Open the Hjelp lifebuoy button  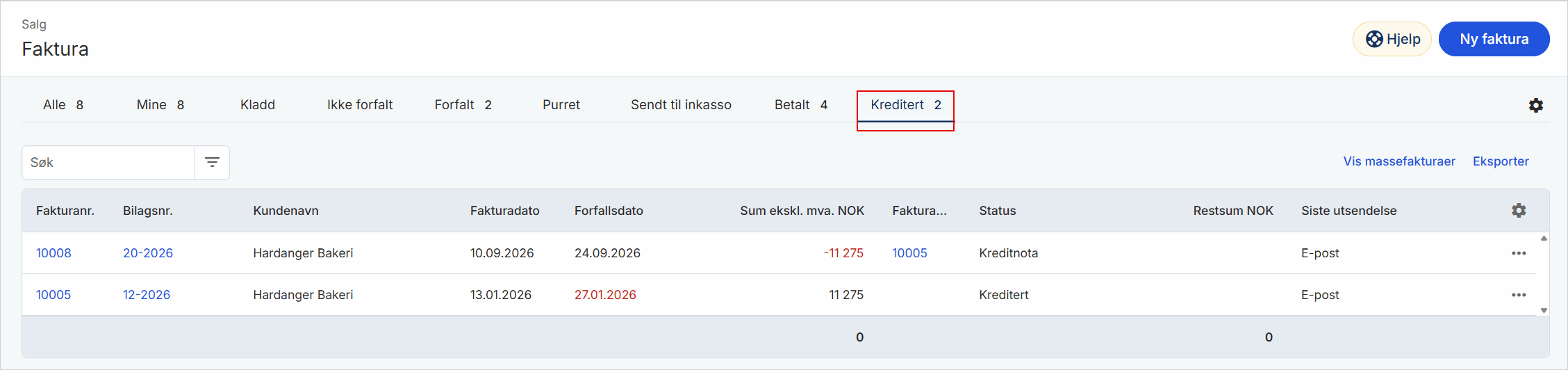tap(1392, 39)
